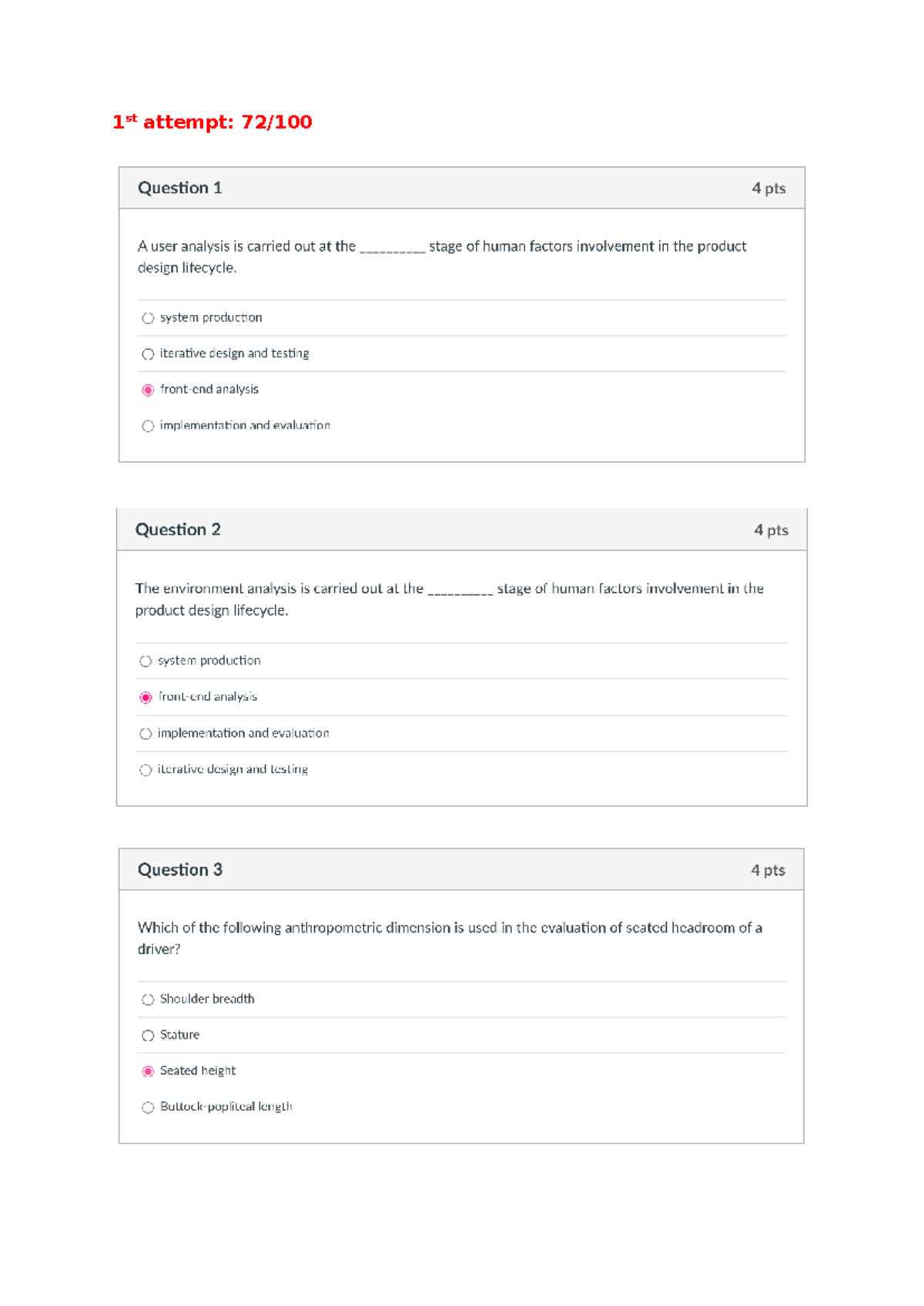Click the "Seated height" radio button

click(148, 1071)
